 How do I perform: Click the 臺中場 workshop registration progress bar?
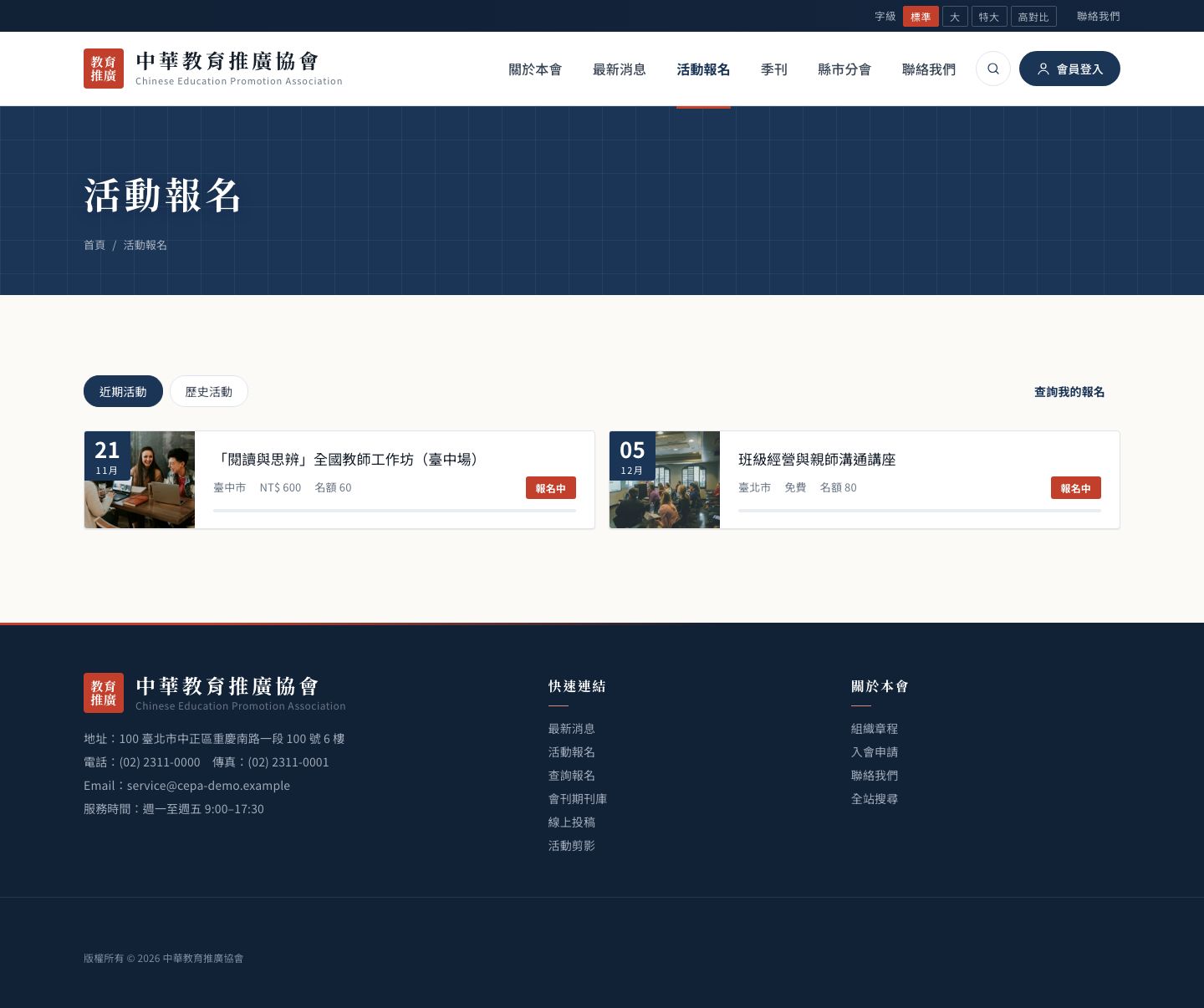tap(395, 510)
